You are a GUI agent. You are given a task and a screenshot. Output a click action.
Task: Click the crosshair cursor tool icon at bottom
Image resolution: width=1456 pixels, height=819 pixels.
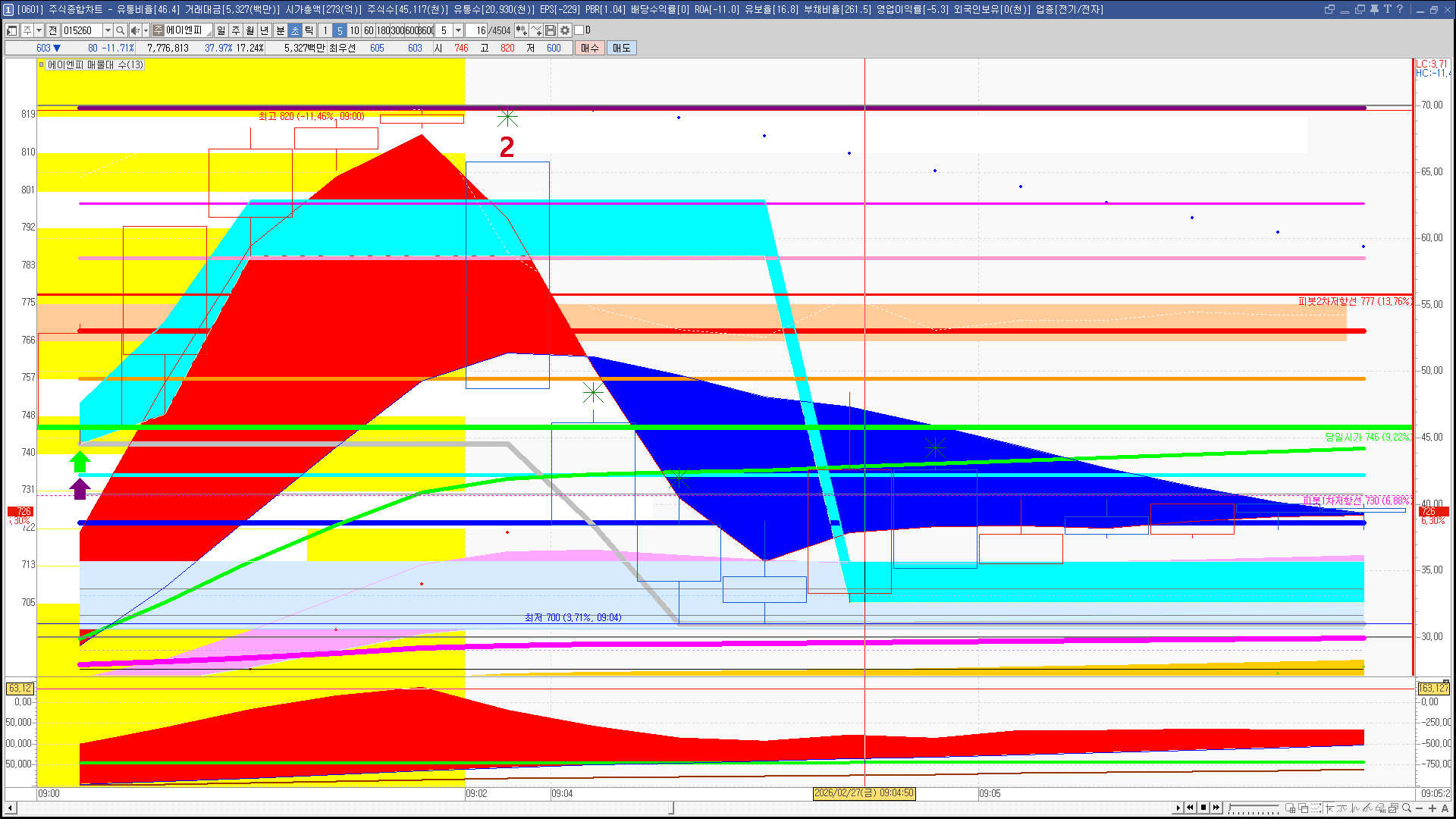pyautogui.click(x=1329, y=808)
